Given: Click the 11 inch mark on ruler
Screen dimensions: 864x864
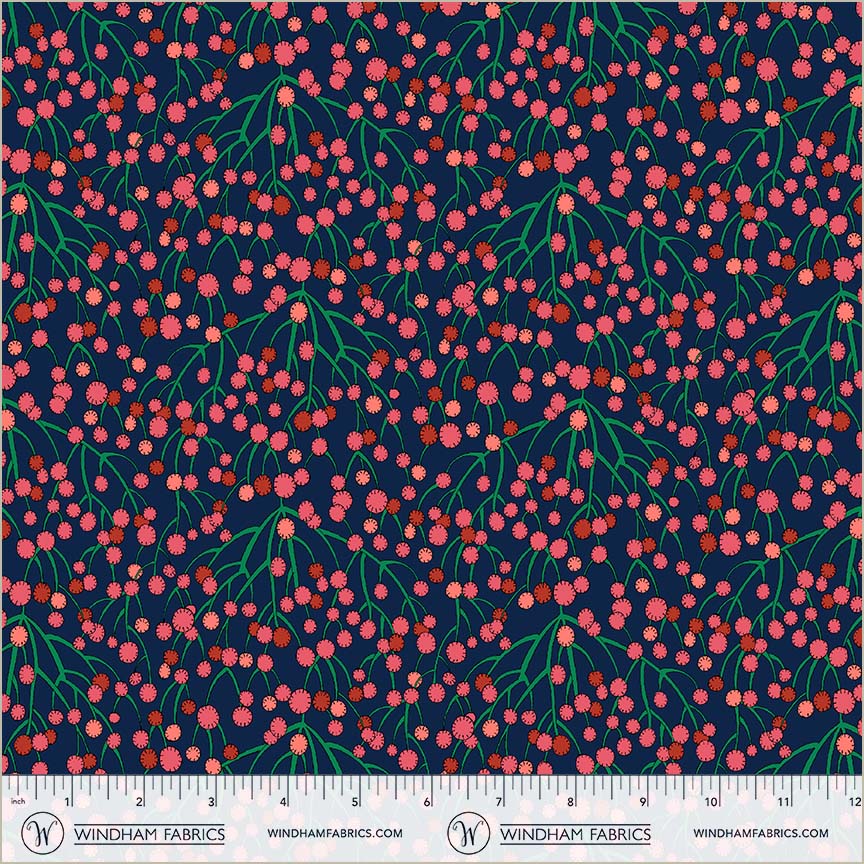Looking at the screenshot, I should 785,802.
